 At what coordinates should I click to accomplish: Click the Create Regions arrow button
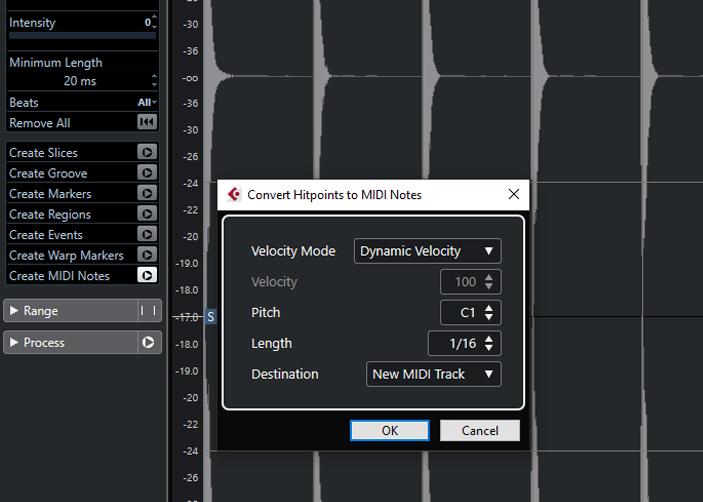click(147, 214)
